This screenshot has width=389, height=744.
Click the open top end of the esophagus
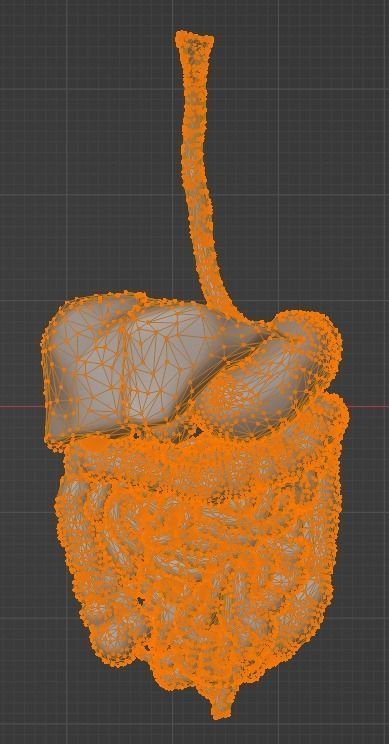[x=194, y=39]
